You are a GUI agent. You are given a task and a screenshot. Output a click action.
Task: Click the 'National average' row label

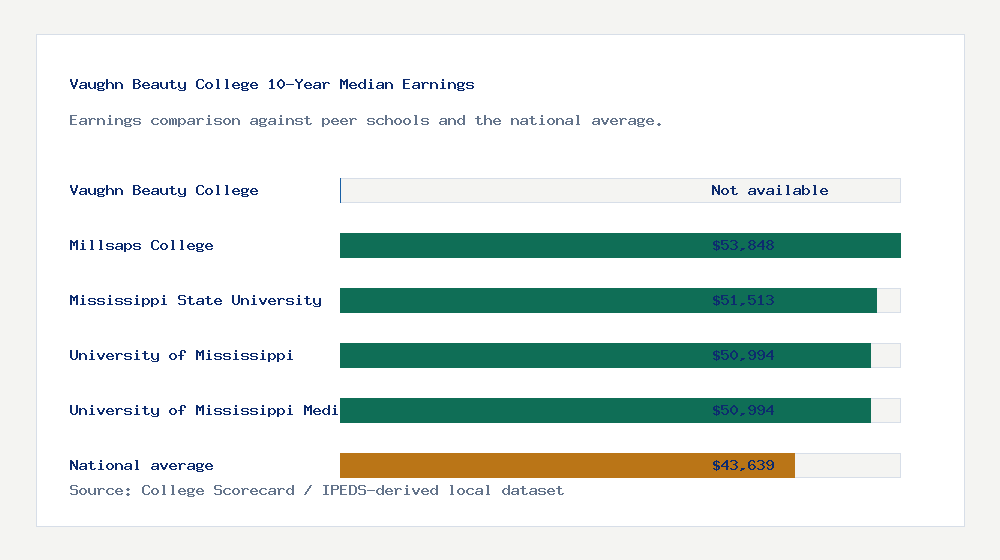coord(142,465)
